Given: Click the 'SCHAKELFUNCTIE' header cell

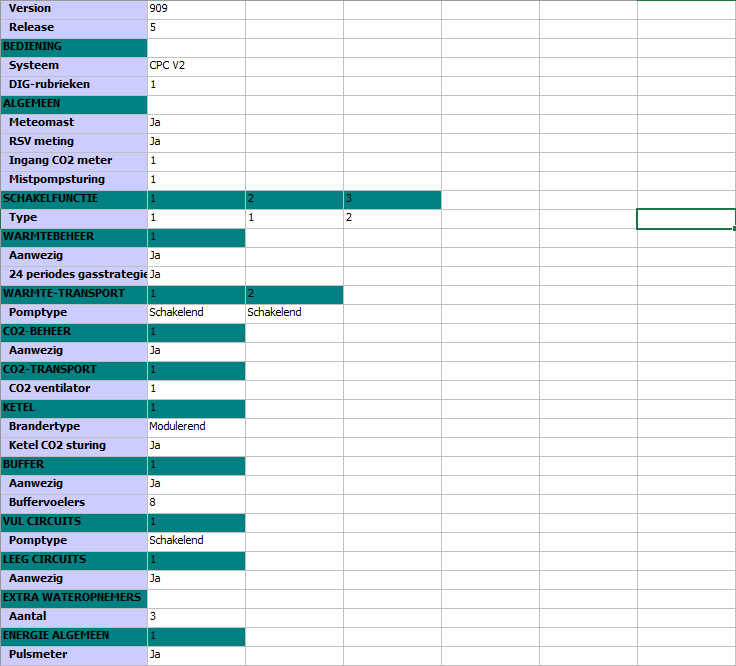Looking at the screenshot, I should click(73, 198).
